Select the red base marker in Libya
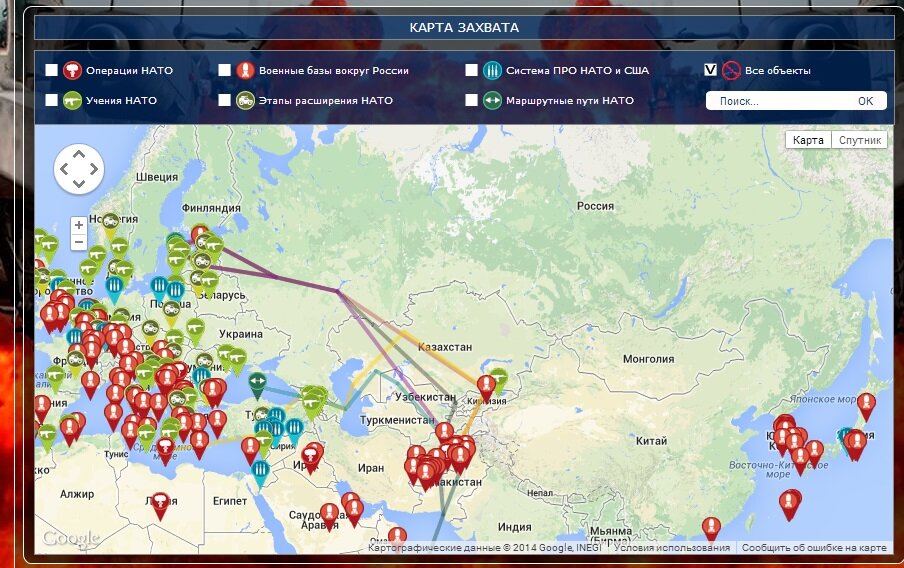904x568 pixels. tap(160, 505)
